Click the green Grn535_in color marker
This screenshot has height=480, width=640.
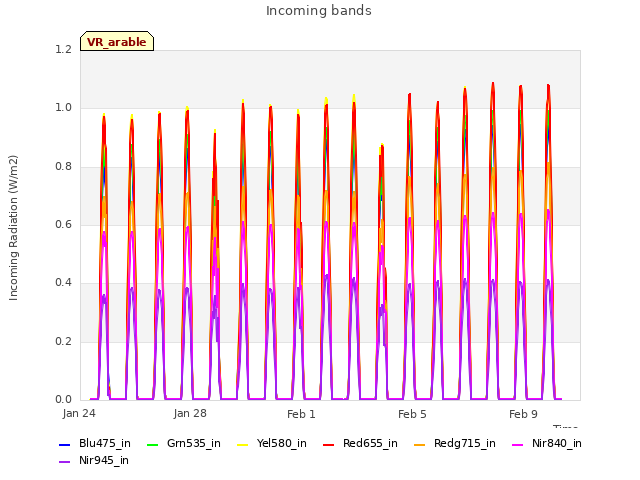(152, 444)
